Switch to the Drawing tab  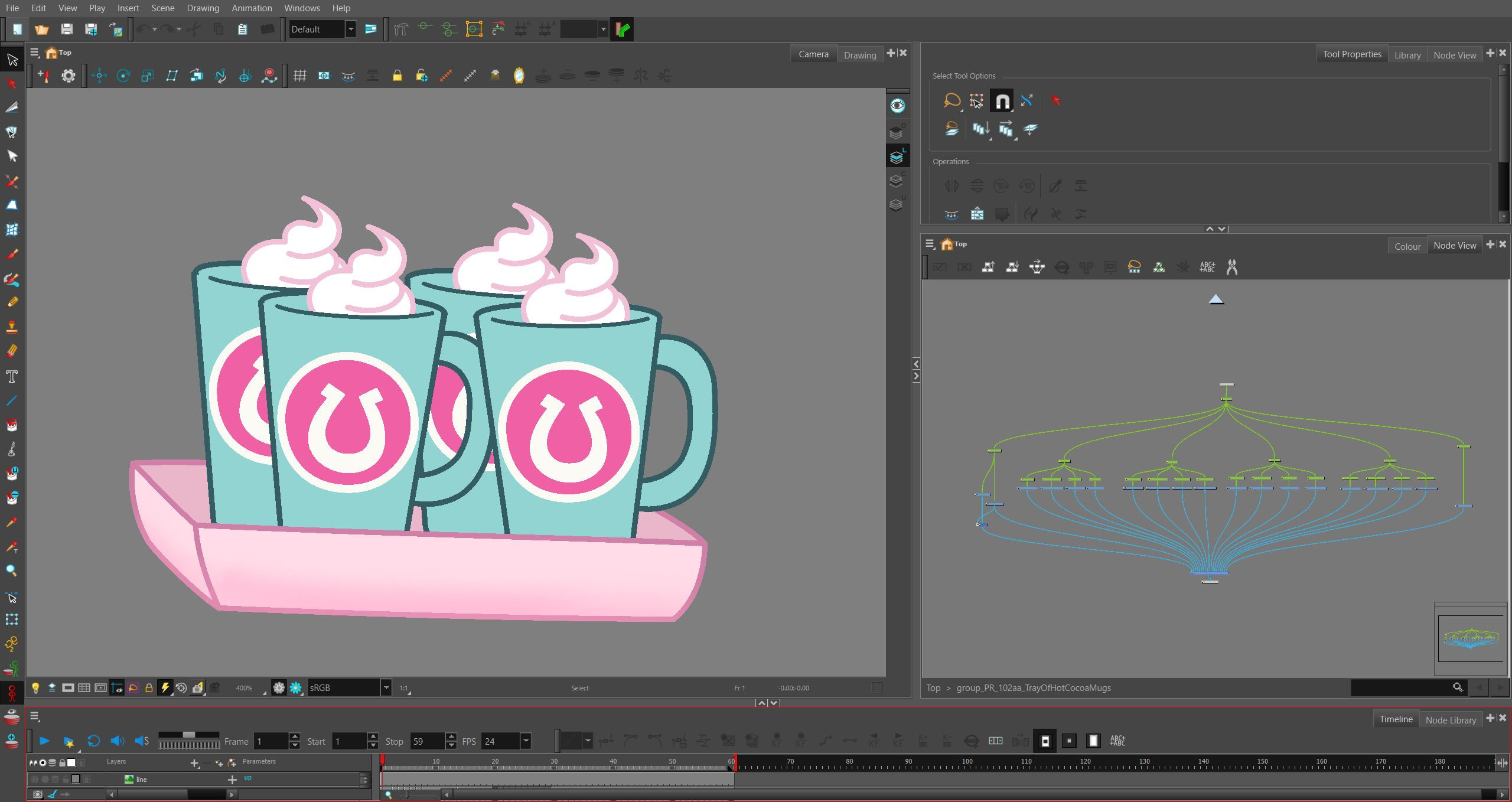(x=859, y=54)
